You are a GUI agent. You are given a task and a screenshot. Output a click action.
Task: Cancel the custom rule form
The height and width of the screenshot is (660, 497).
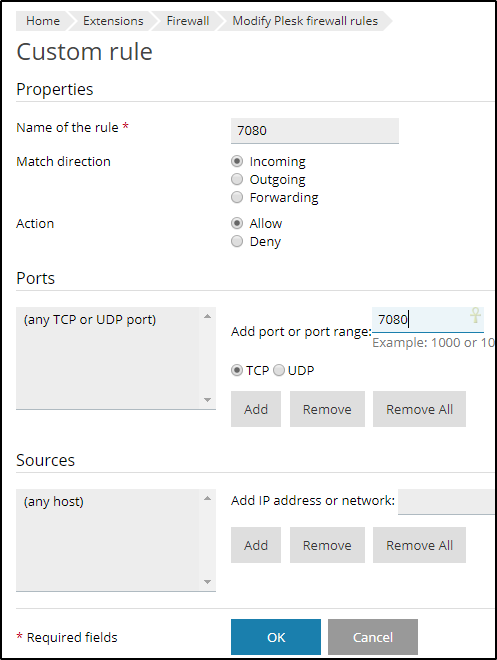coord(373,637)
